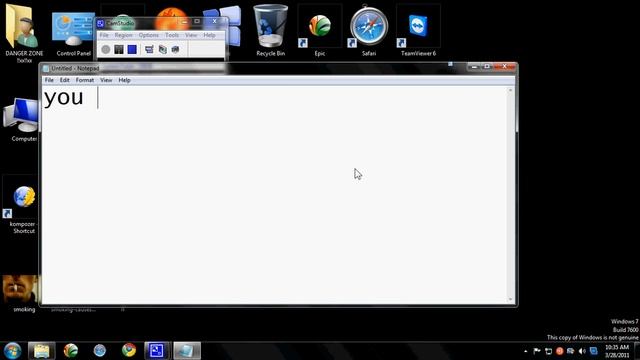Click Notepad scrollbar up arrow

pyautogui.click(x=510, y=90)
